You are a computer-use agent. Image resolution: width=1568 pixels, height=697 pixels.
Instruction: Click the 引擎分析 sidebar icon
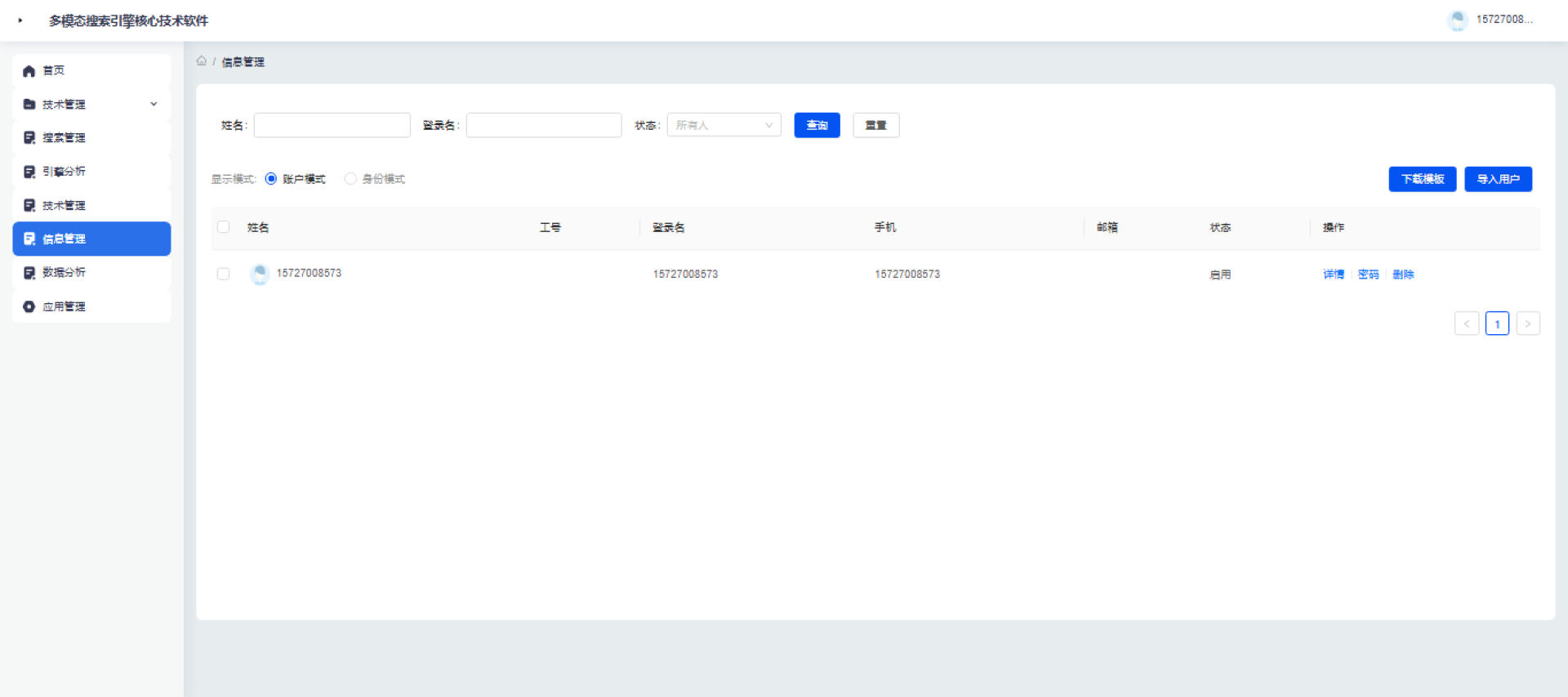(29, 172)
